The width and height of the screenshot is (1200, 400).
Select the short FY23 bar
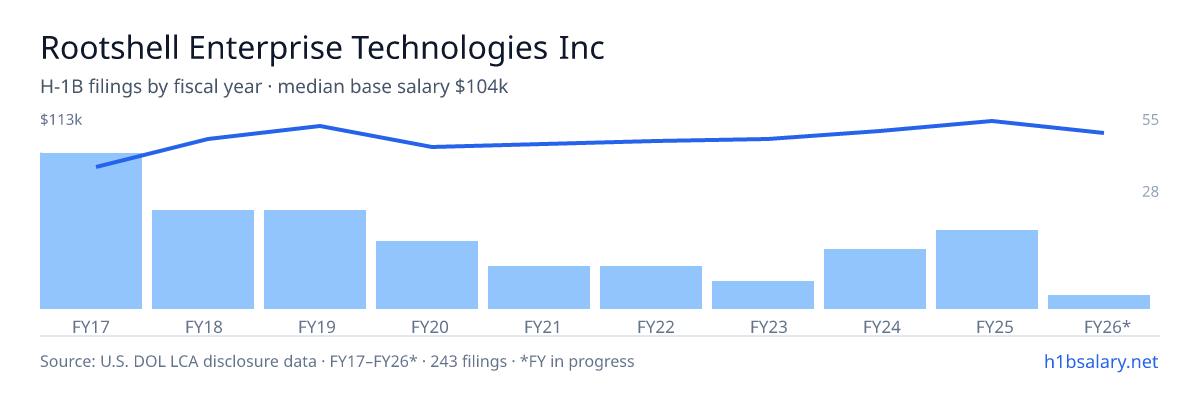(x=763, y=295)
